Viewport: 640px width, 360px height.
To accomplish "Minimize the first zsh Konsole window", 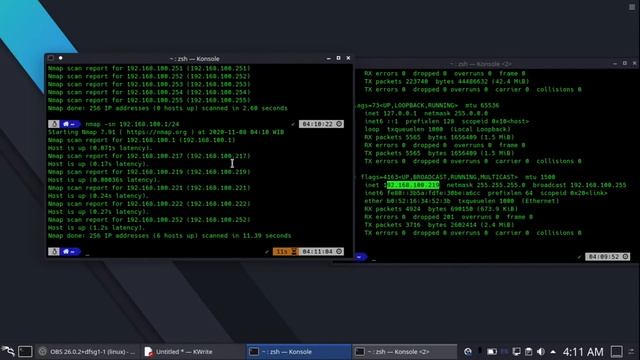I will [329, 58].
